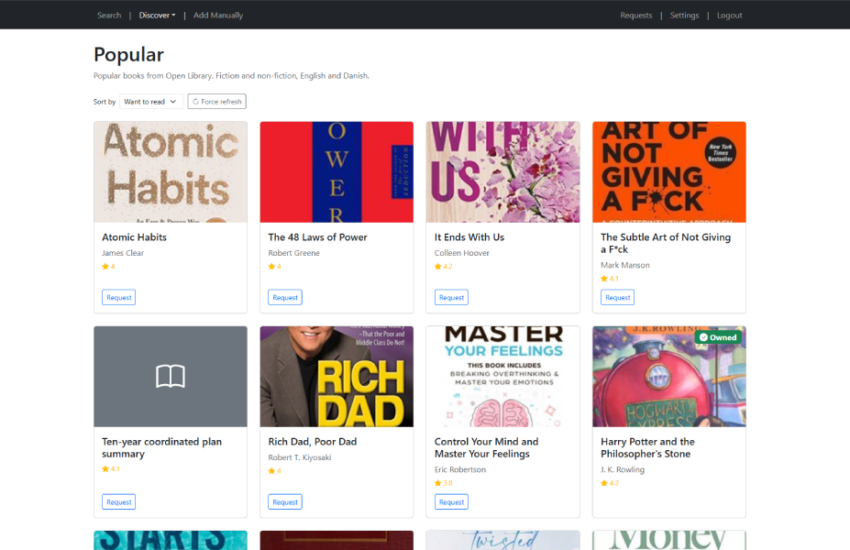
Task: Request the Atomic Habits book
Action: (x=118, y=297)
